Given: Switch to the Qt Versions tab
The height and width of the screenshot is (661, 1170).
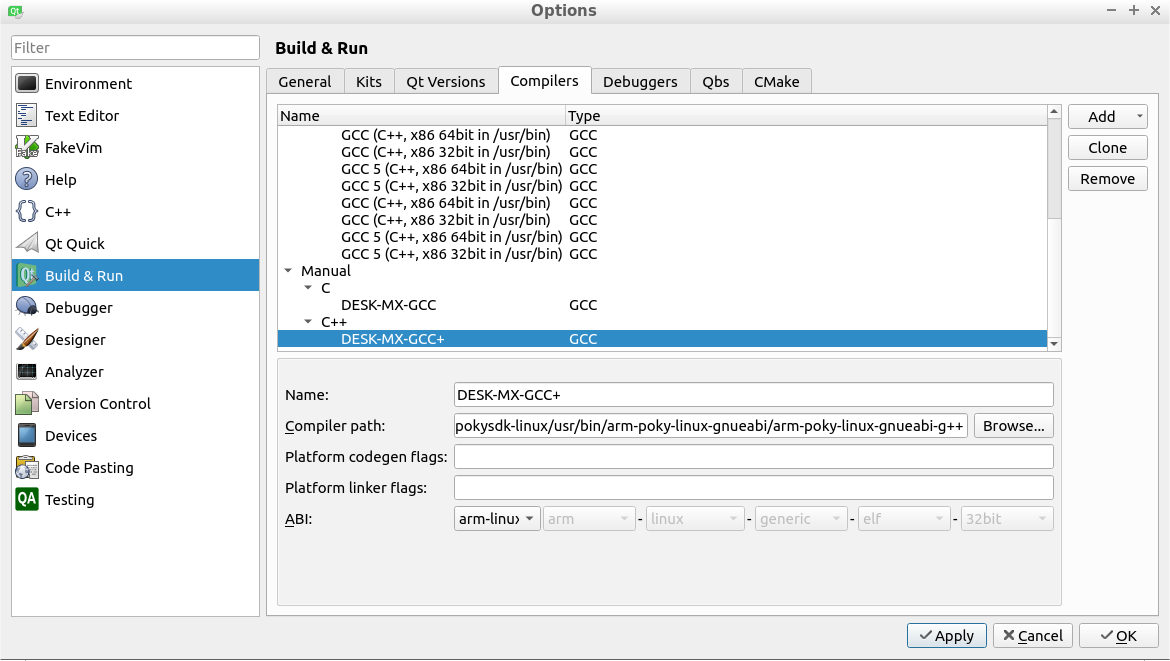Looking at the screenshot, I should (446, 82).
